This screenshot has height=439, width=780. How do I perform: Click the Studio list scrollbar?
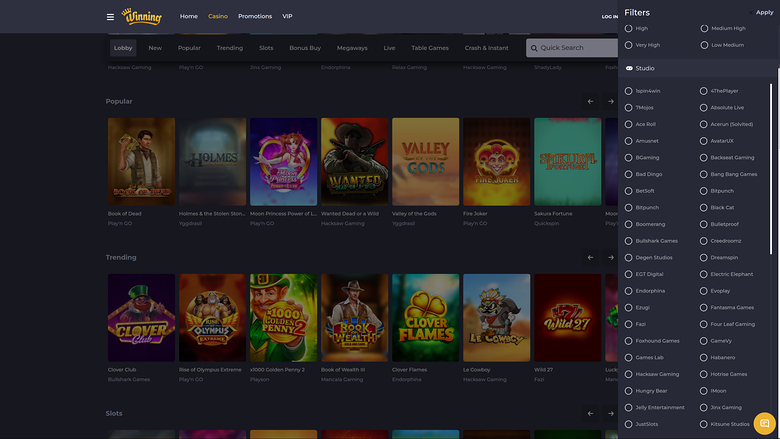coord(771,169)
